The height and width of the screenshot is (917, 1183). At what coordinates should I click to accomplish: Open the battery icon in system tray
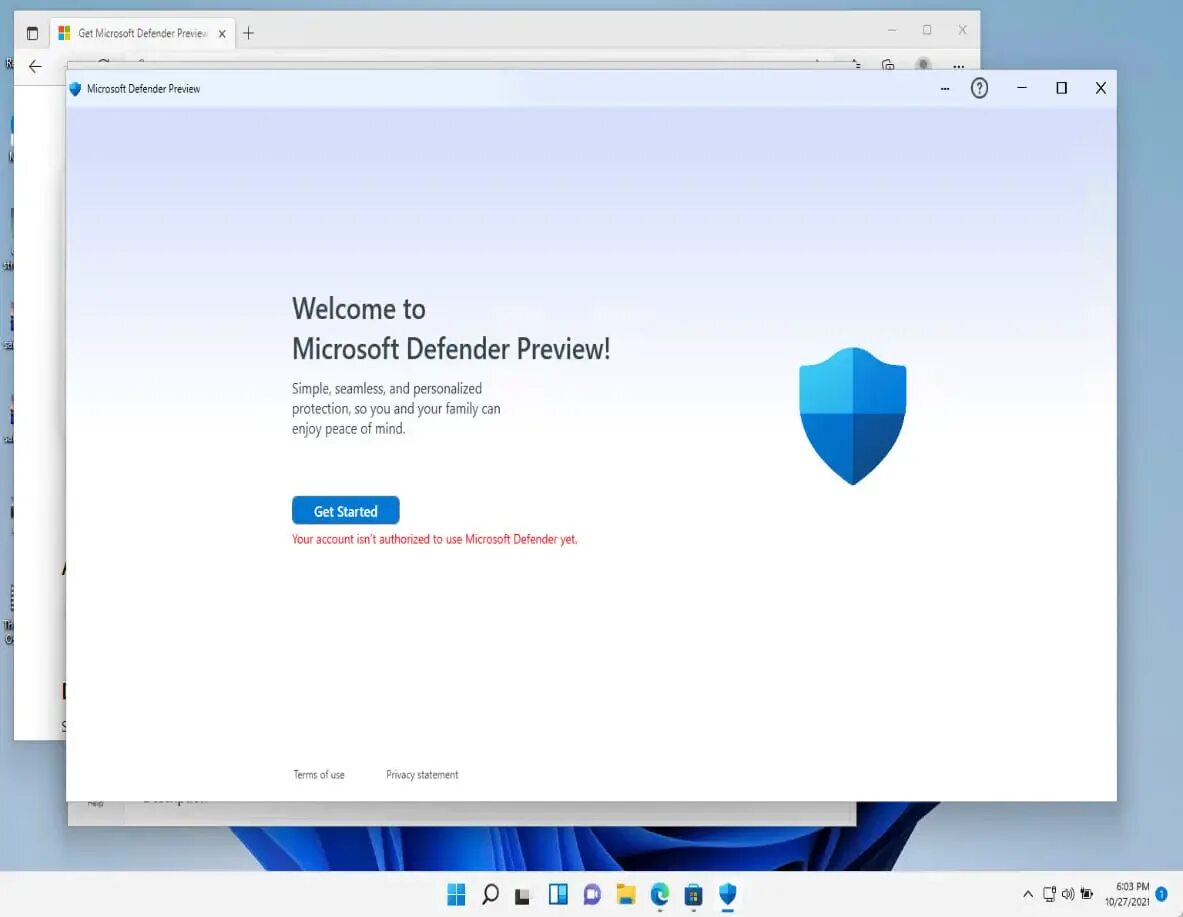pos(1086,894)
